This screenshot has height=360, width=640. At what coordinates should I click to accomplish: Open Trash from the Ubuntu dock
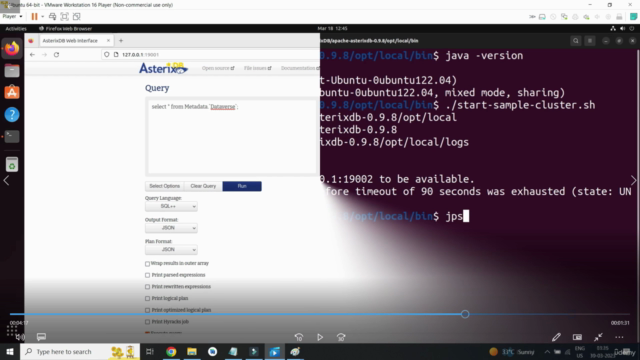12,165
